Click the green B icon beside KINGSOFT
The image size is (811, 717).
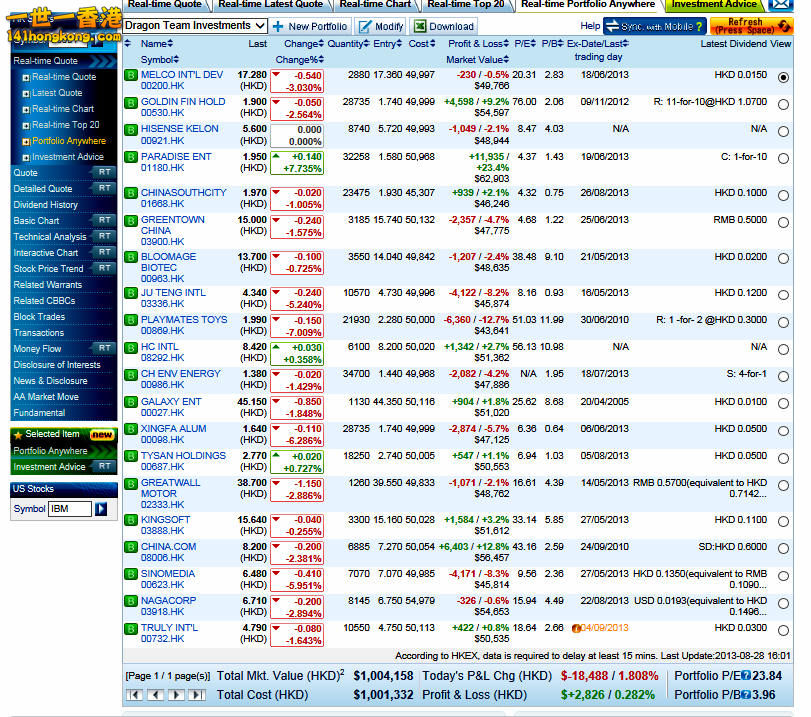point(131,520)
